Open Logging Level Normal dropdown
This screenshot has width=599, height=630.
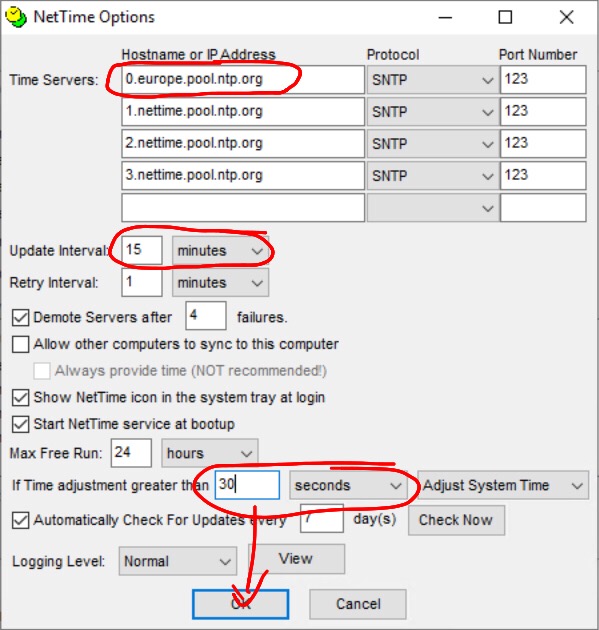(x=178, y=561)
